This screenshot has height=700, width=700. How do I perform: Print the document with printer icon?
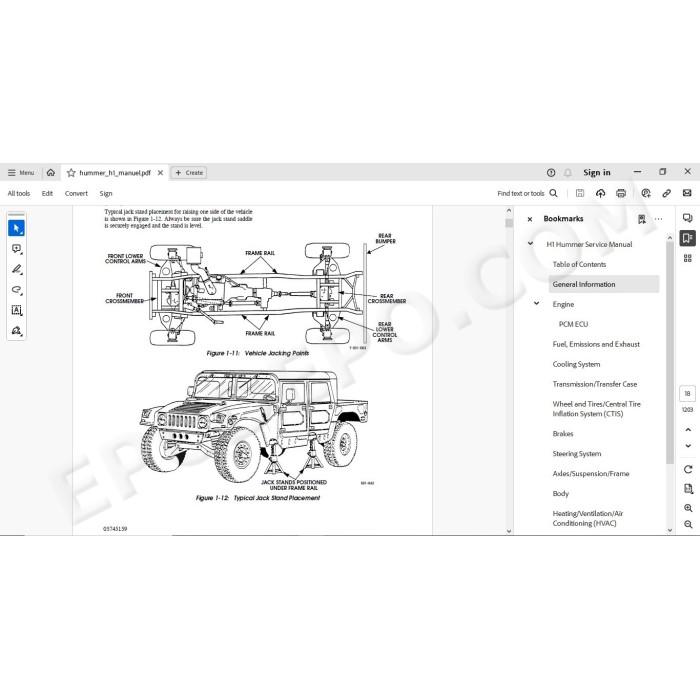tap(621, 193)
